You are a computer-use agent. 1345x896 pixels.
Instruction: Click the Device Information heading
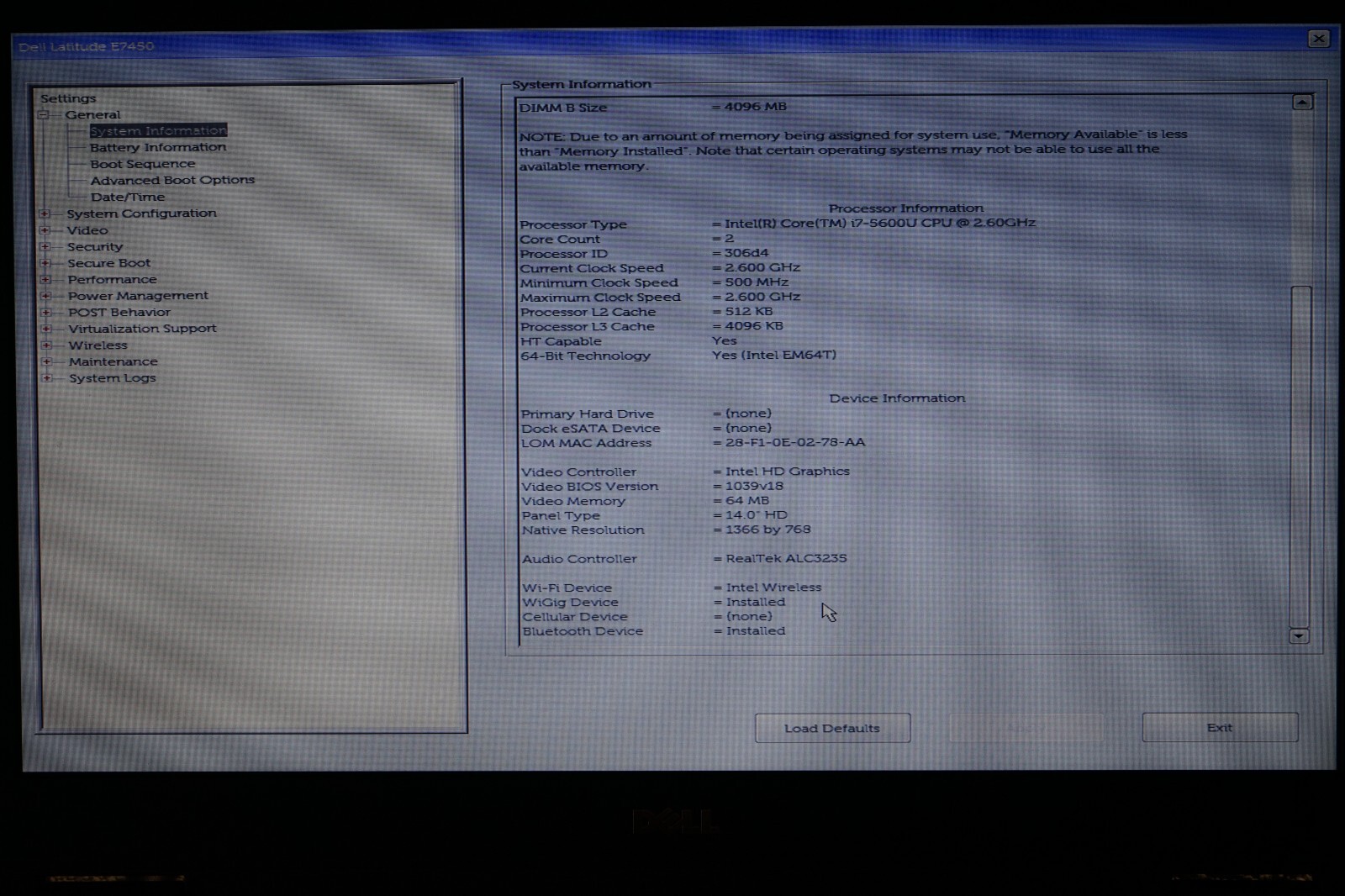click(x=897, y=398)
